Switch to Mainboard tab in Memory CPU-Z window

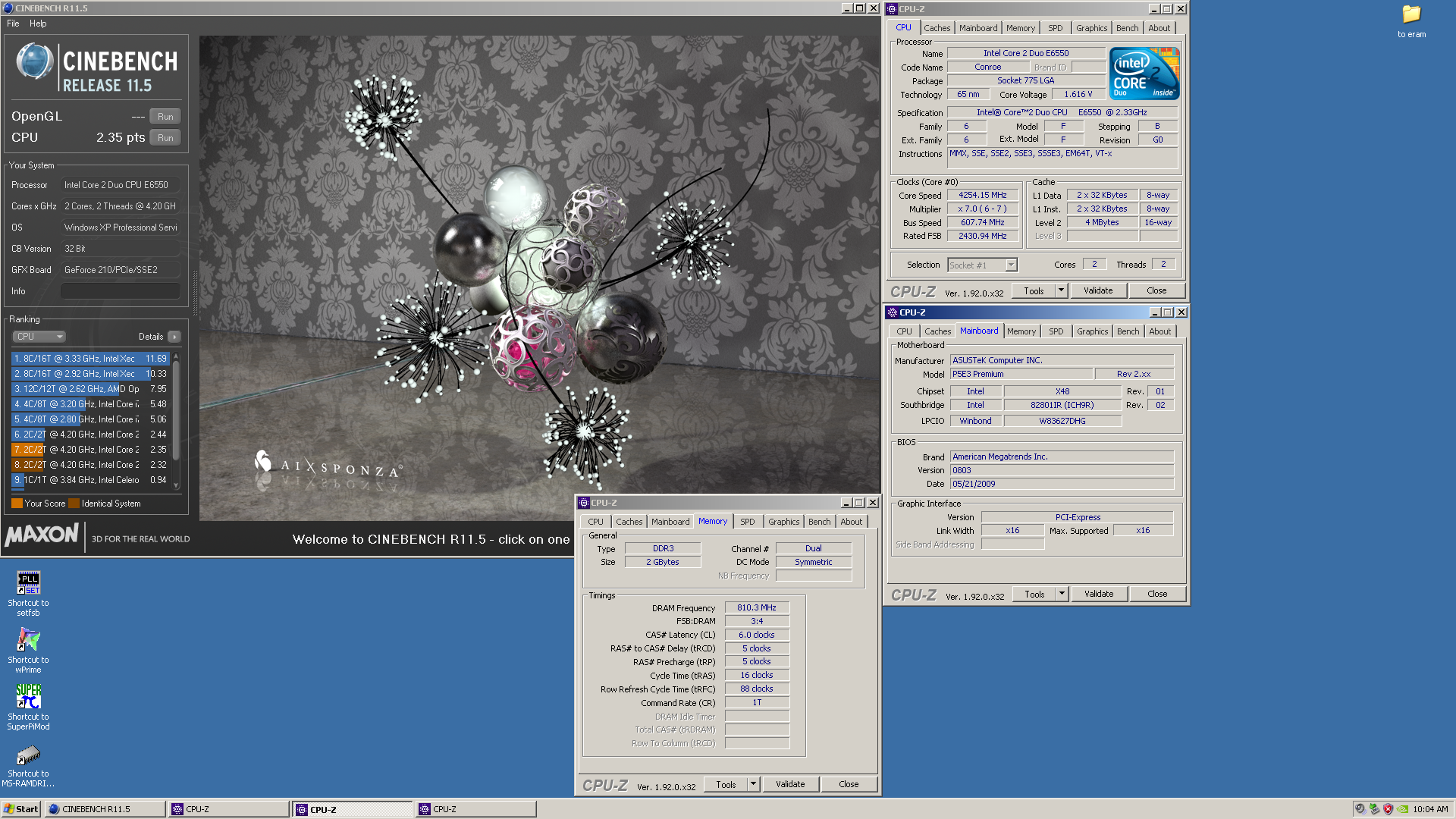click(x=670, y=522)
